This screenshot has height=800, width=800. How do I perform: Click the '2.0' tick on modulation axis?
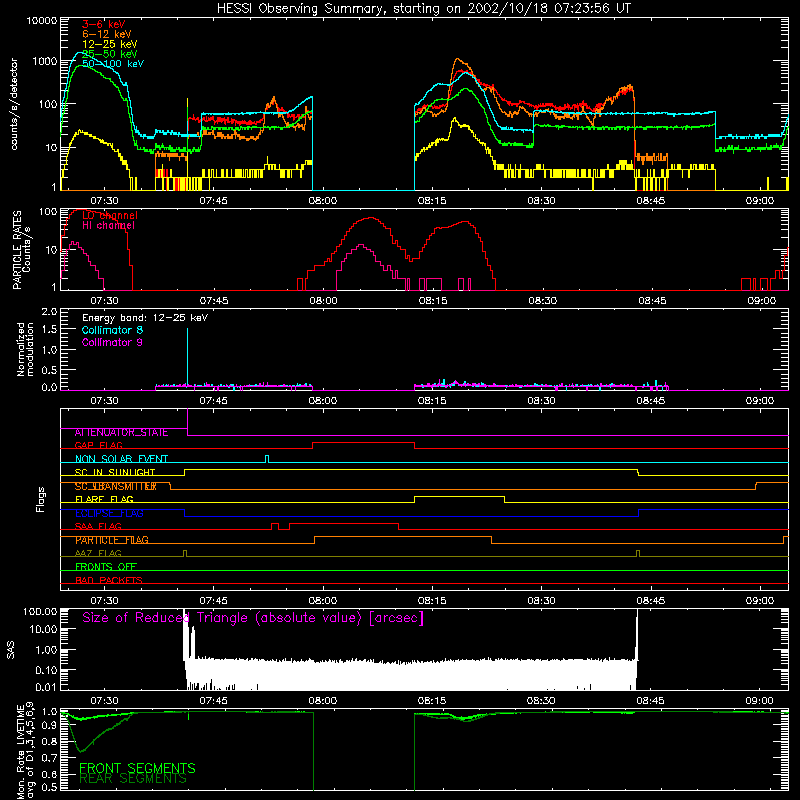pos(49,312)
